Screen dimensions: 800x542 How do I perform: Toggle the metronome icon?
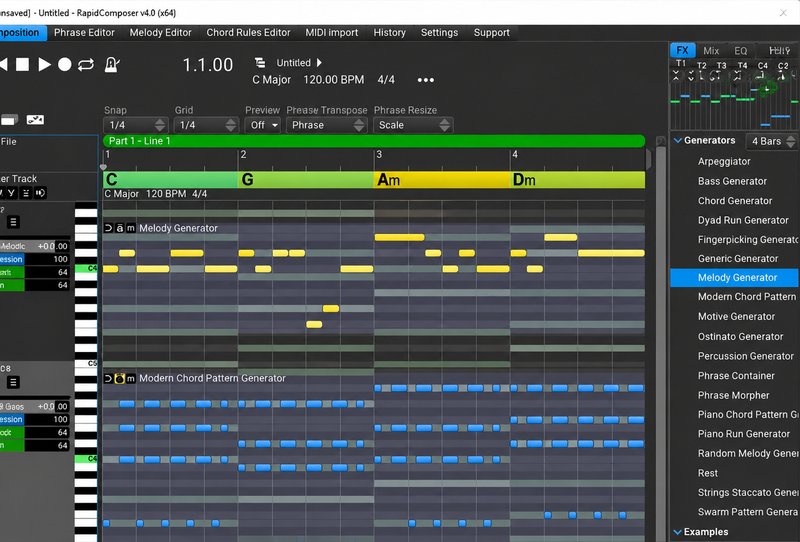pos(112,64)
